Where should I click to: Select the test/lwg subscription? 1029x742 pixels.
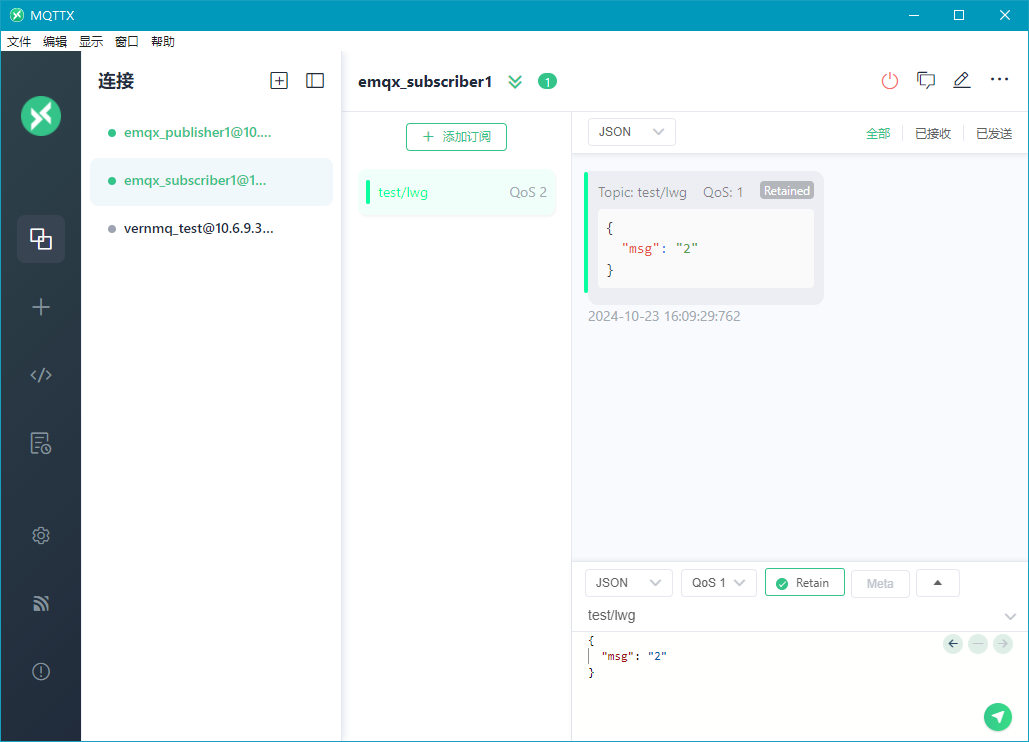457,192
